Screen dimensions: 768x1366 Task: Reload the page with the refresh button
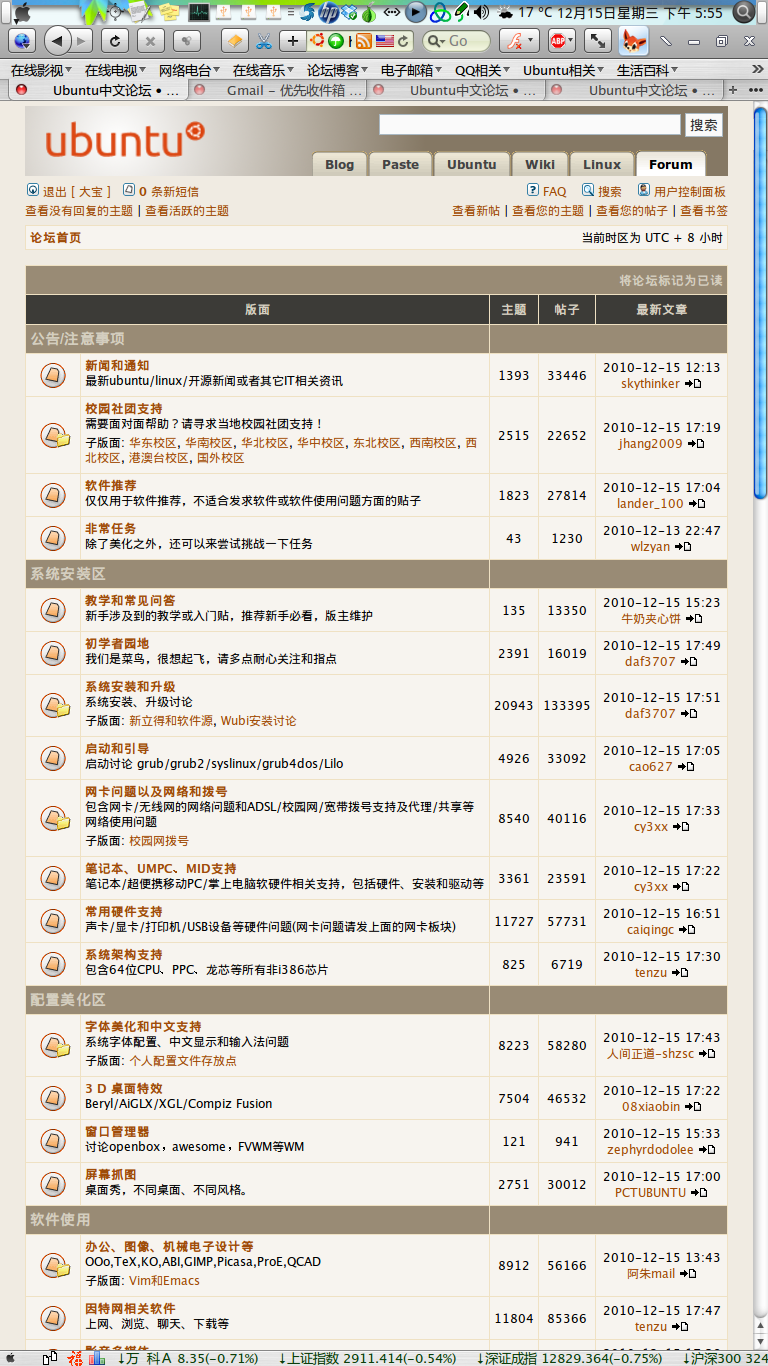pyautogui.click(x=115, y=41)
